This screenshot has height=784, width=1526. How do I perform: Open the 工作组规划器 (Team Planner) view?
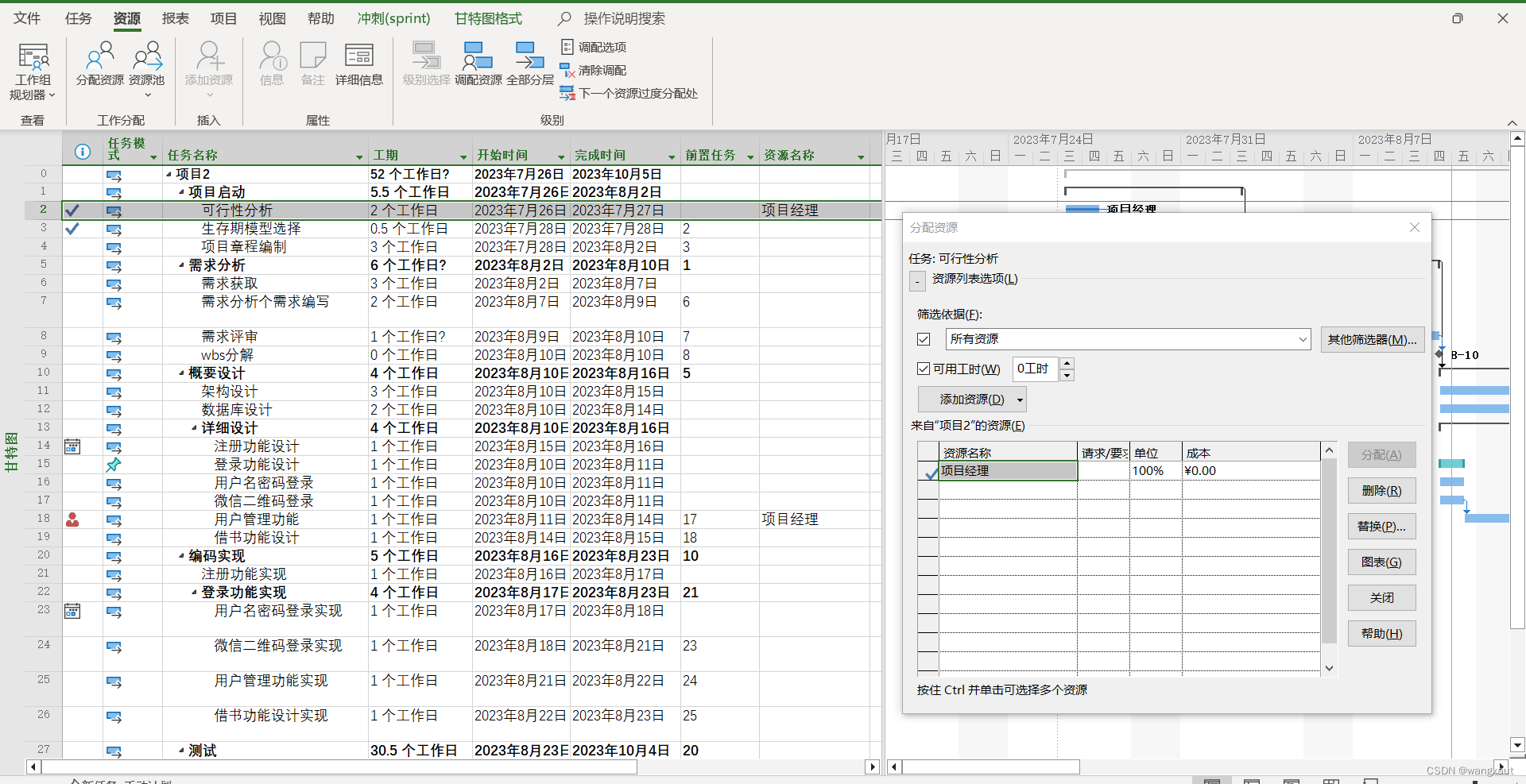coord(33,71)
